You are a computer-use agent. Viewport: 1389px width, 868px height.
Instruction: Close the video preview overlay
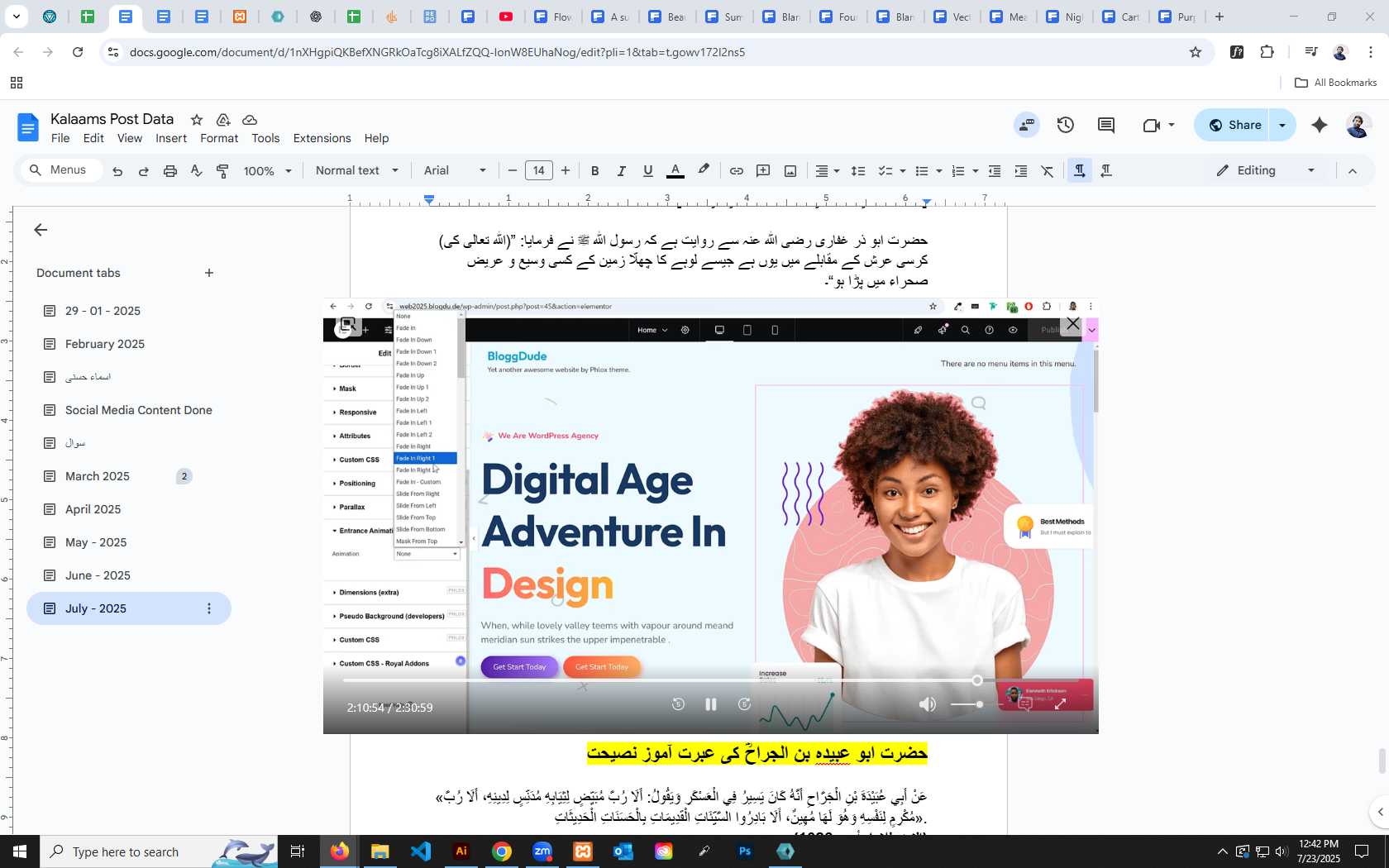[1072, 325]
